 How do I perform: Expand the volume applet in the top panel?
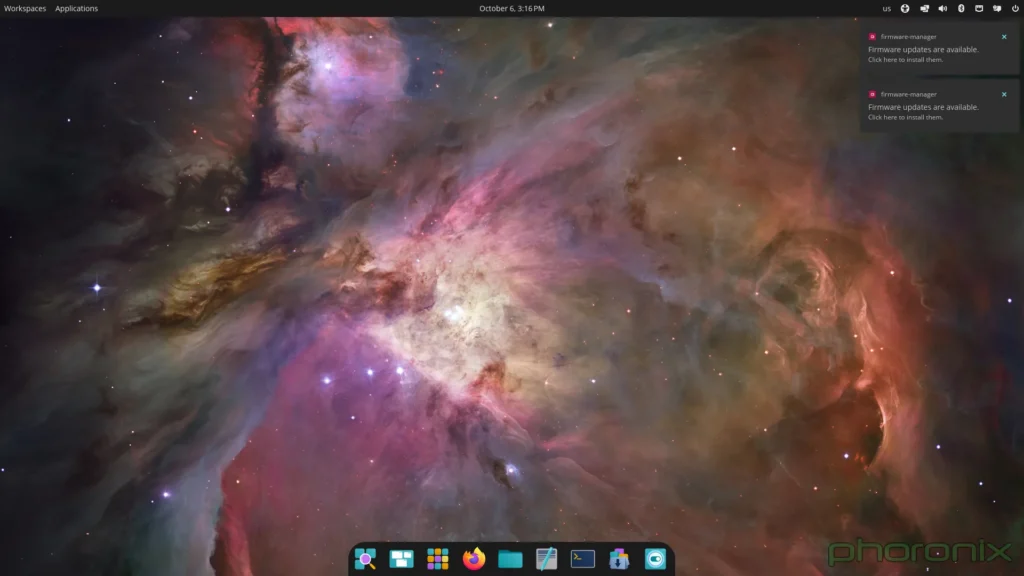click(942, 8)
